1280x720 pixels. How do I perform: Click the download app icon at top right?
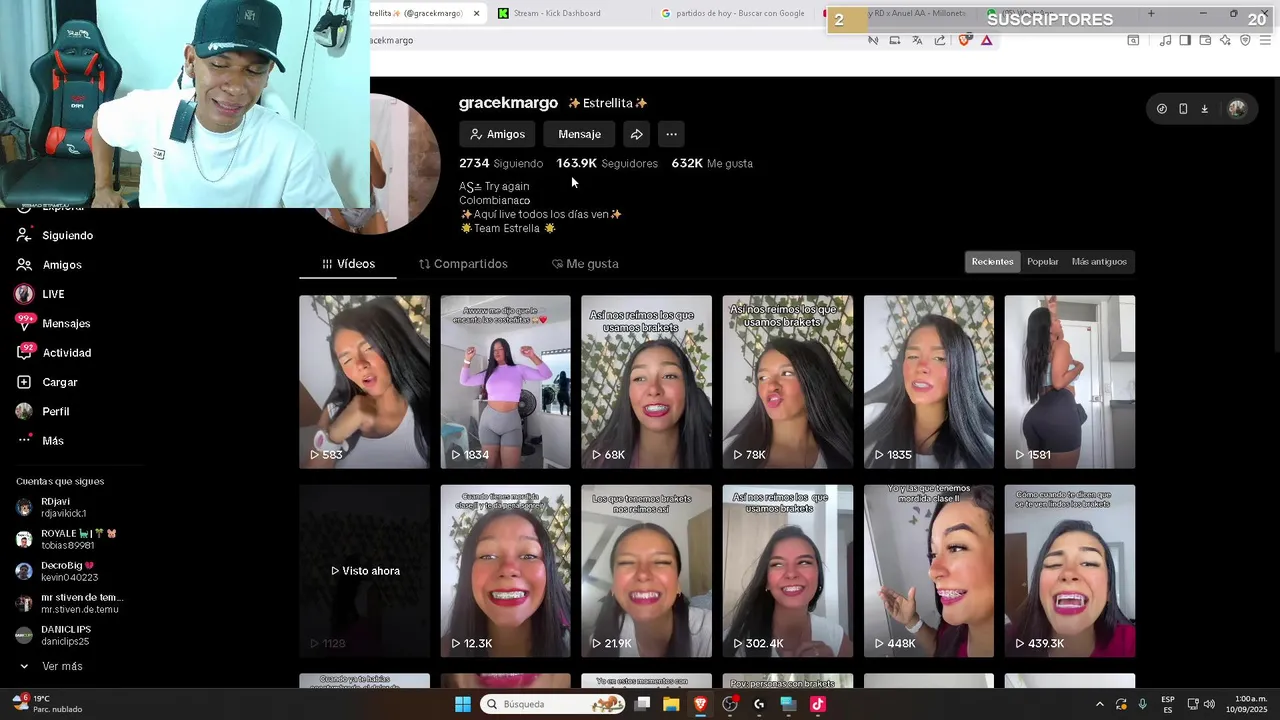[x=1204, y=109]
